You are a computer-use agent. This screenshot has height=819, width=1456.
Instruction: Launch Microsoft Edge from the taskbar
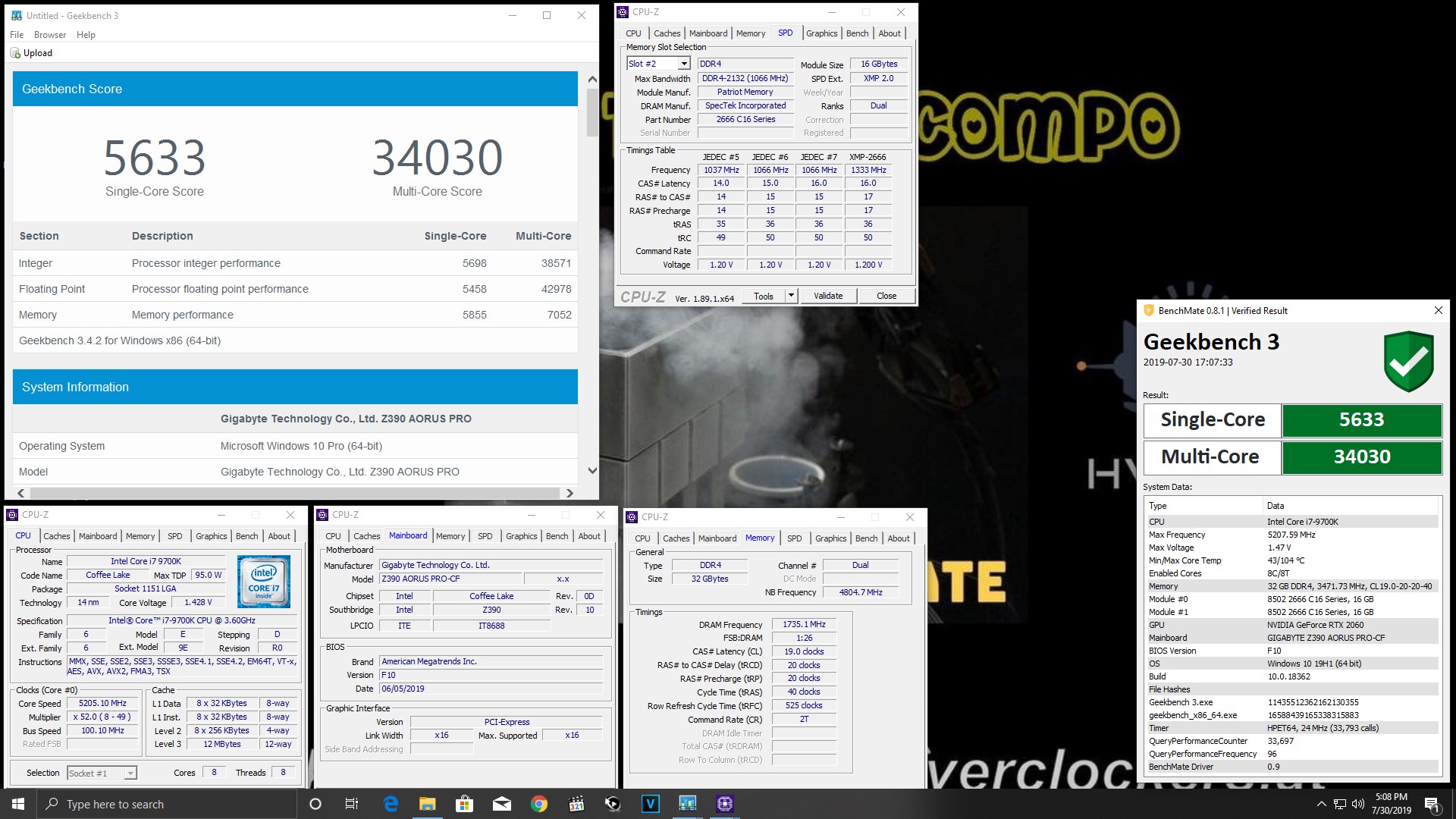391,804
